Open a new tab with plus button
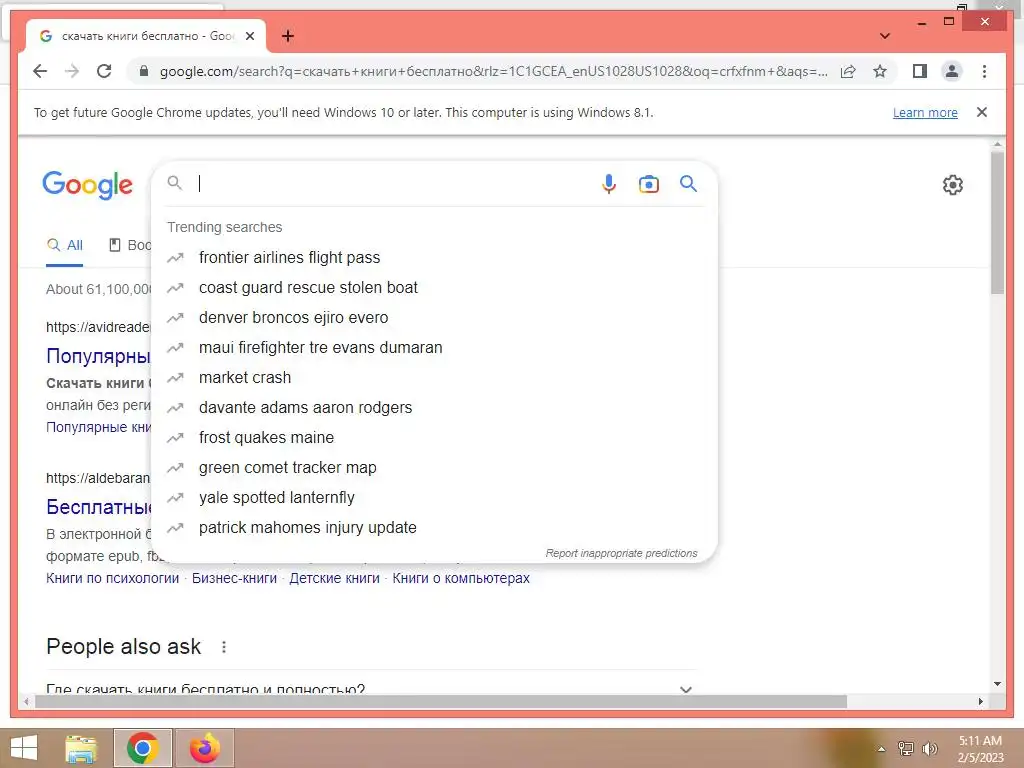 288,36
